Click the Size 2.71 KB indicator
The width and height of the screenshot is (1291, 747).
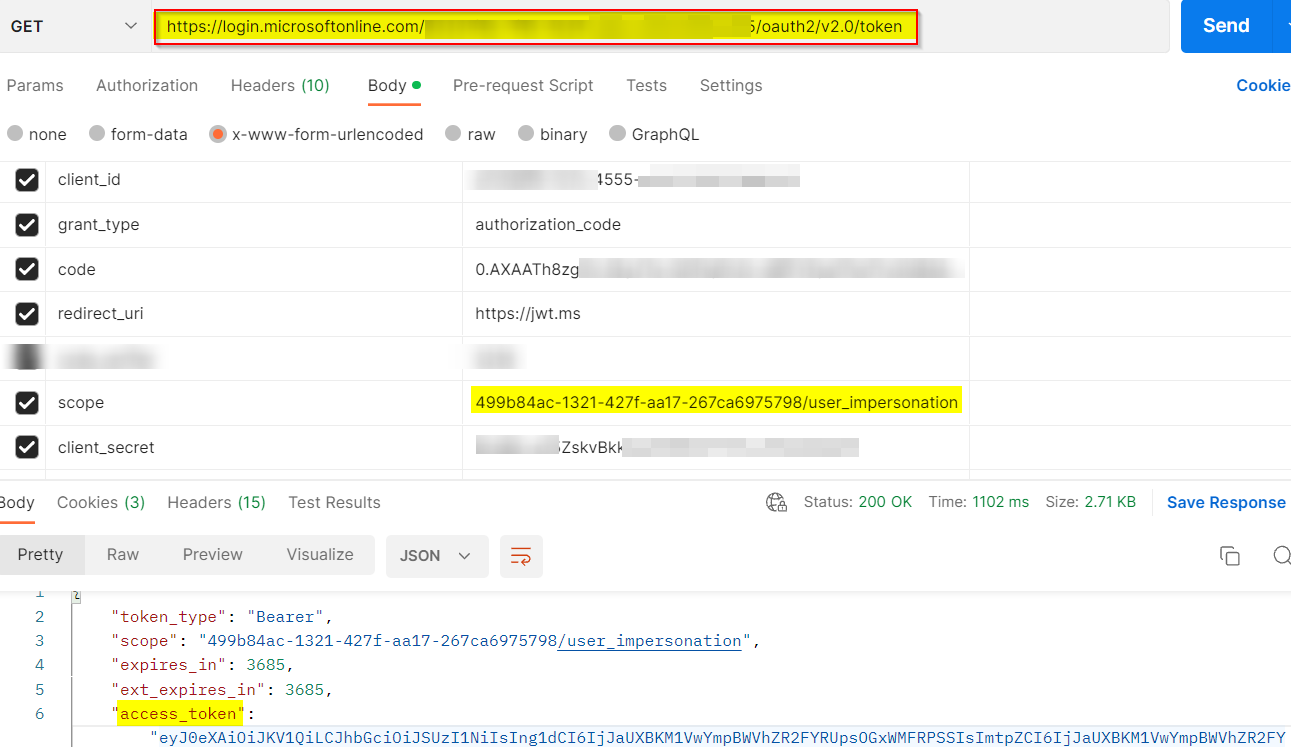click(1090, 502)
